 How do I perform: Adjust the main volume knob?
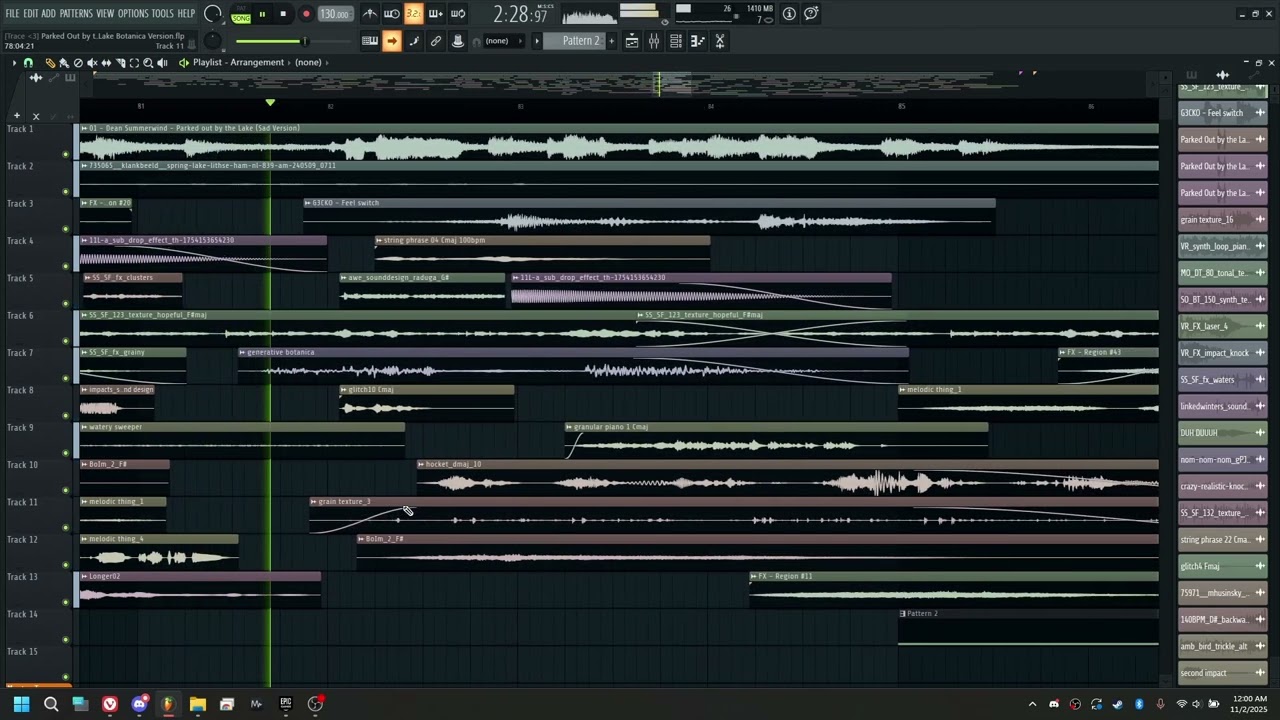(212, 14)
